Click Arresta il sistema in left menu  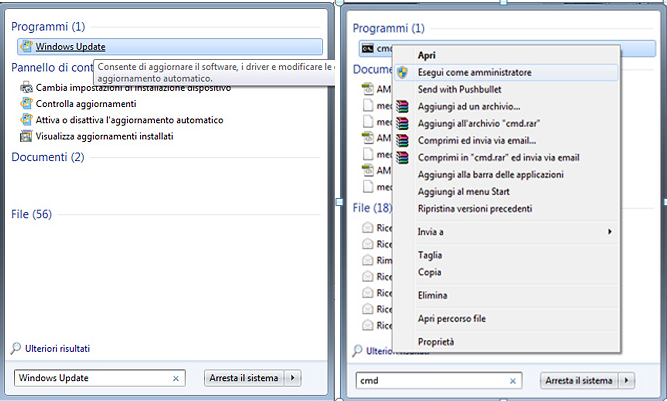click(x=244, y=378)
